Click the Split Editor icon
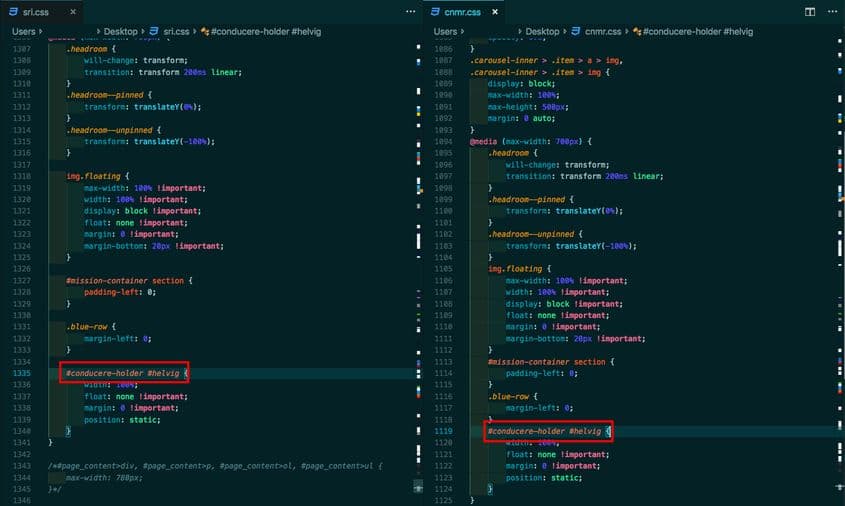The width and height of the screenshot is (845, 506). coord(810,11)
